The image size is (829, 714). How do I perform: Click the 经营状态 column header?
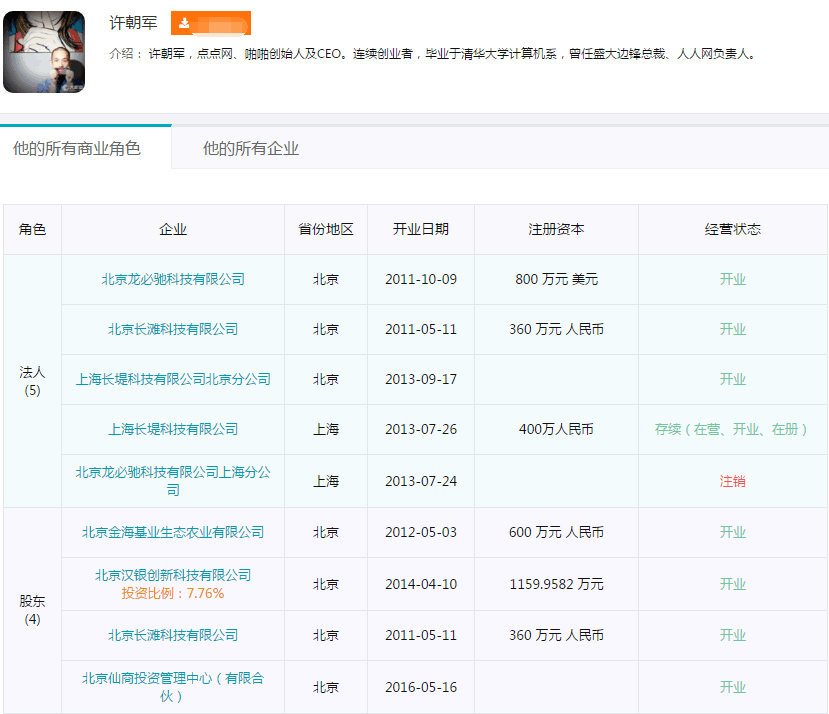(733, 230)
